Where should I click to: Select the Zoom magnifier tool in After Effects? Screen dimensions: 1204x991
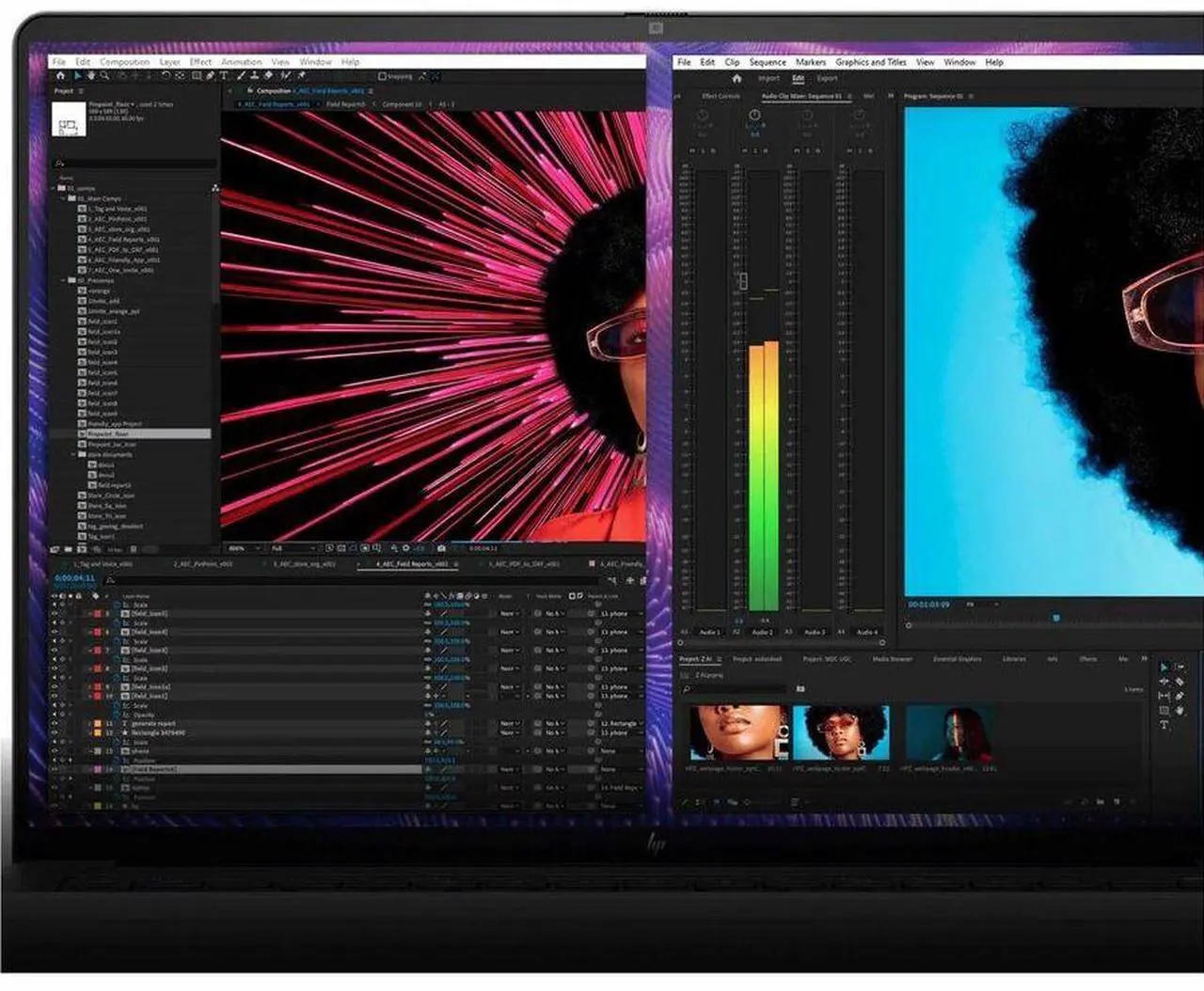point(104,76)
